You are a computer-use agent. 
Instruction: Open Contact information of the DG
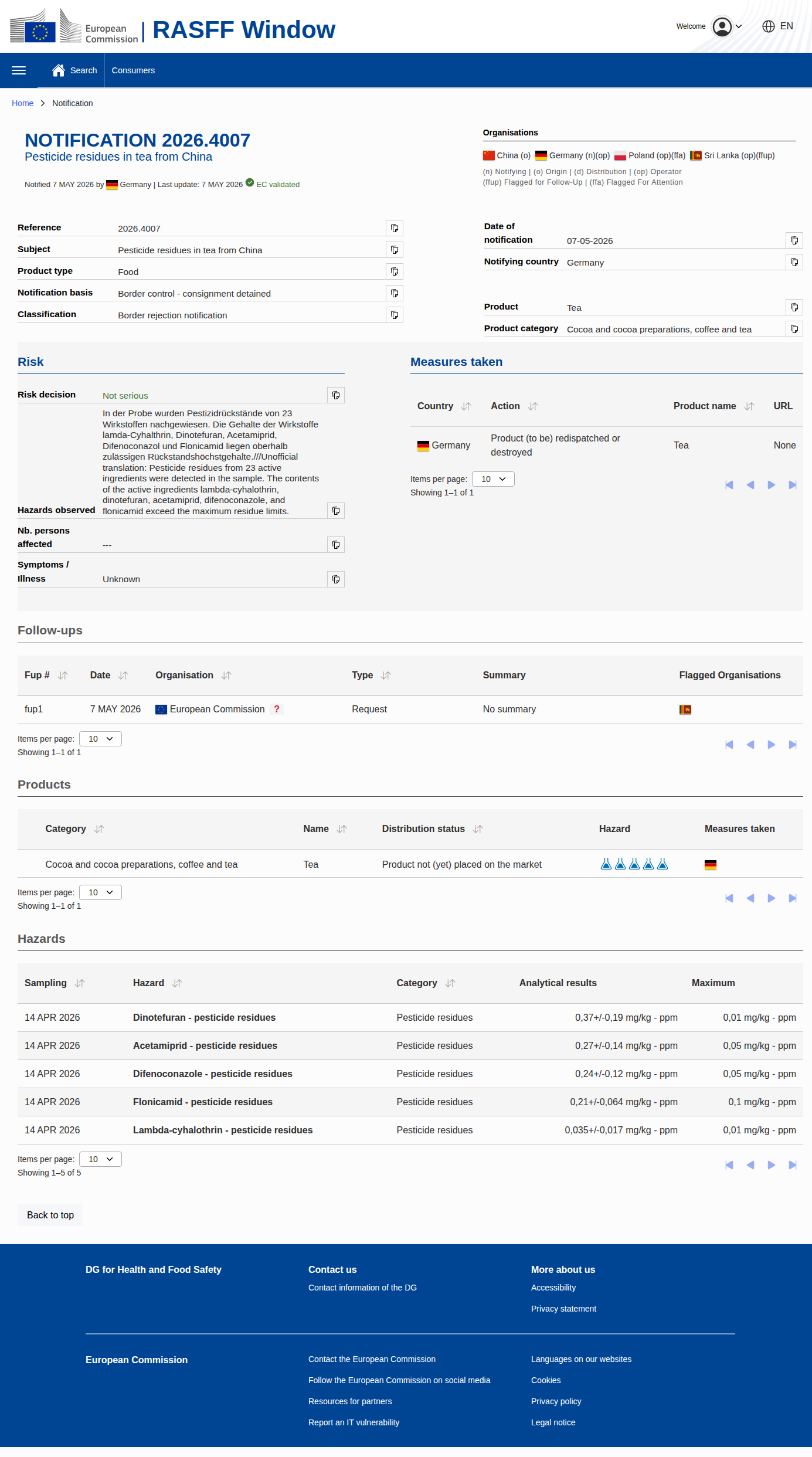(362, 1288)
